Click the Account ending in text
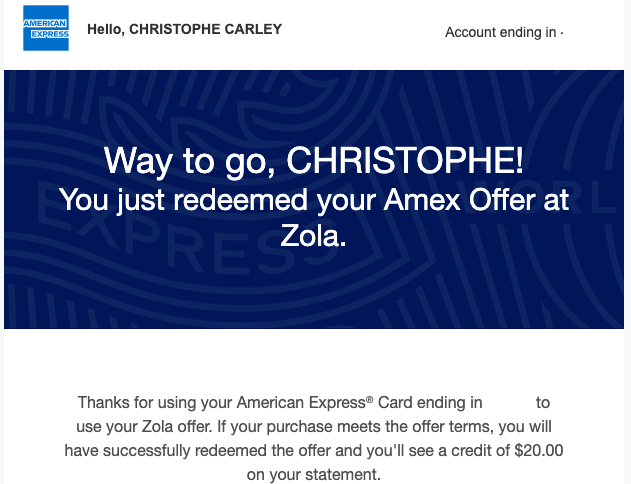The height and width of the screenshot is (484, 631). (503, 32)
